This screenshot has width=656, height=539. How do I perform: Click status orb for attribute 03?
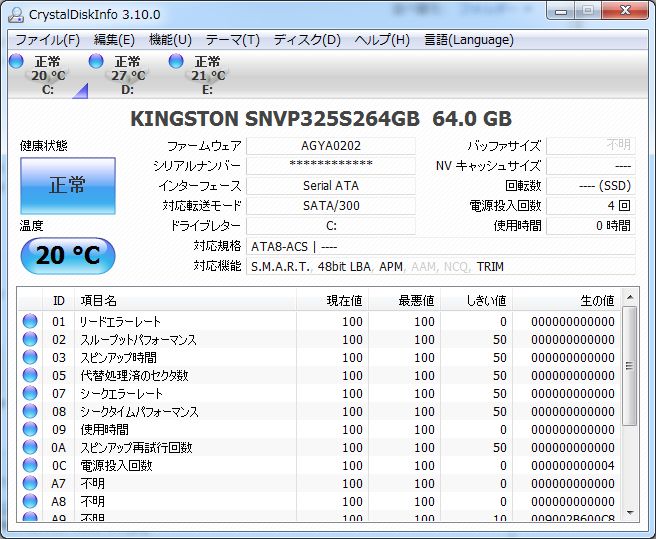point(30,357)
